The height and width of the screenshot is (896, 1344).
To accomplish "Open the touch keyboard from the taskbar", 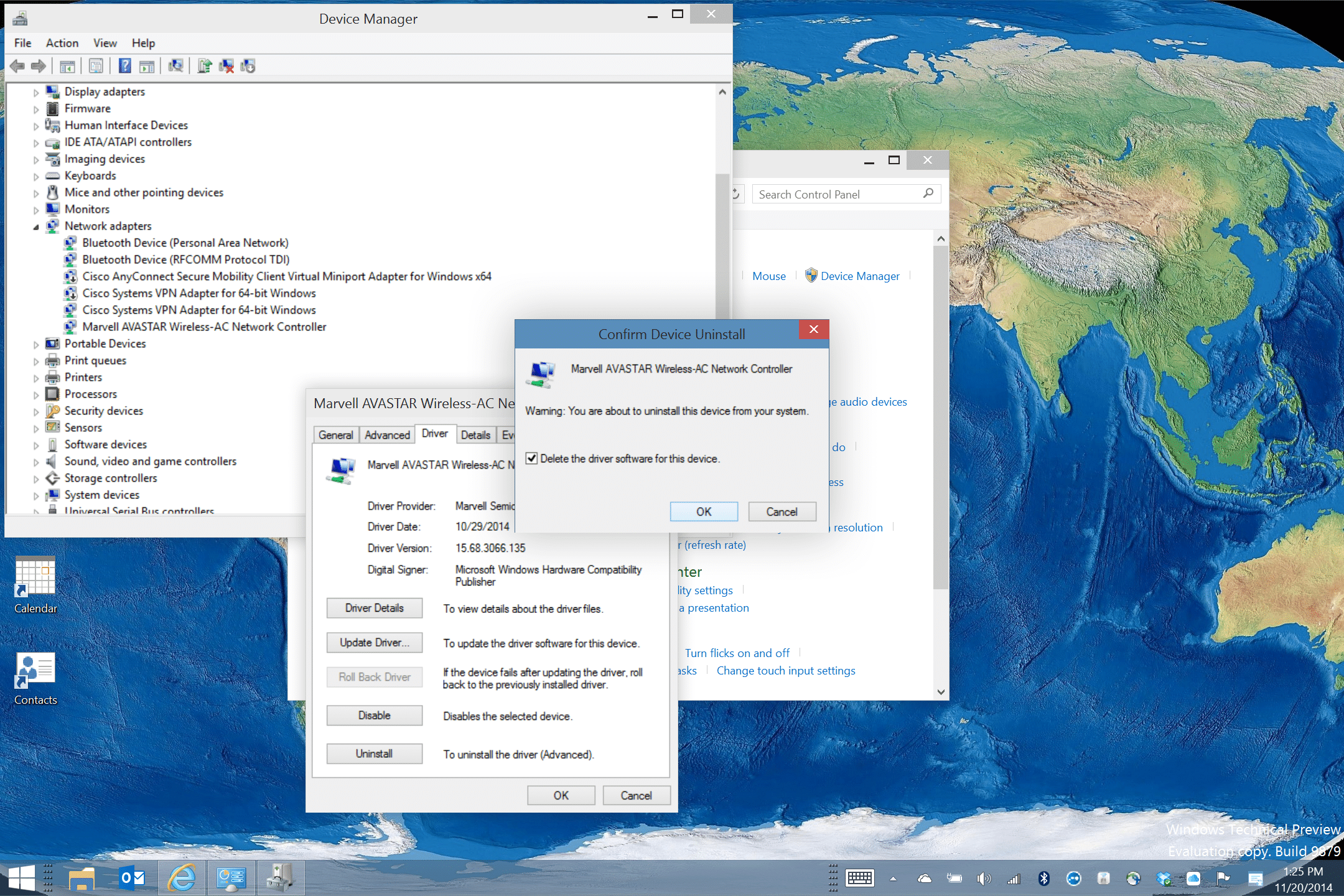I will tap(860, 878).
